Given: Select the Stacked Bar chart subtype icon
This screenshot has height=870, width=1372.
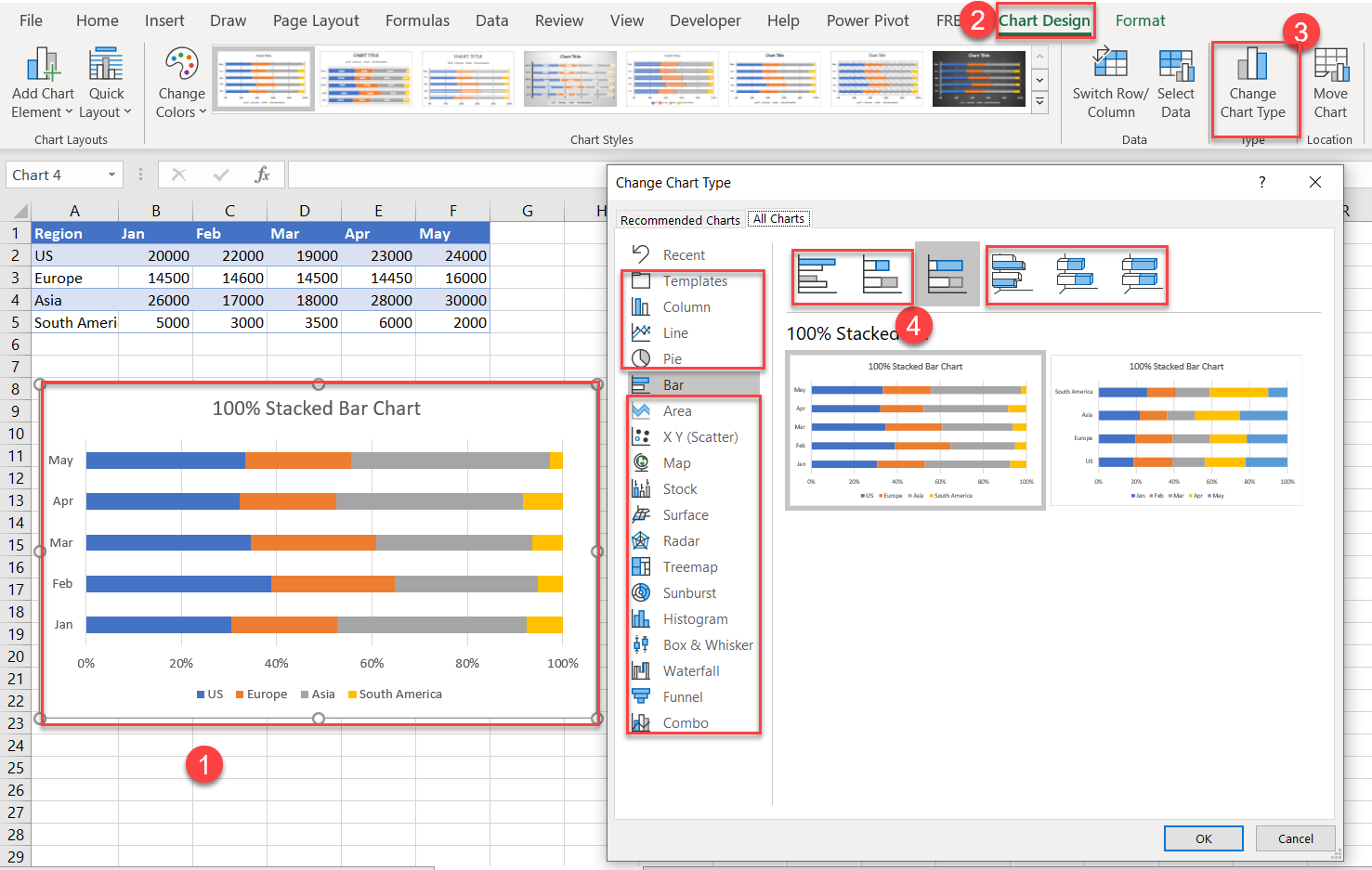Looking at the screenshot, I should [x=882, y=275].
